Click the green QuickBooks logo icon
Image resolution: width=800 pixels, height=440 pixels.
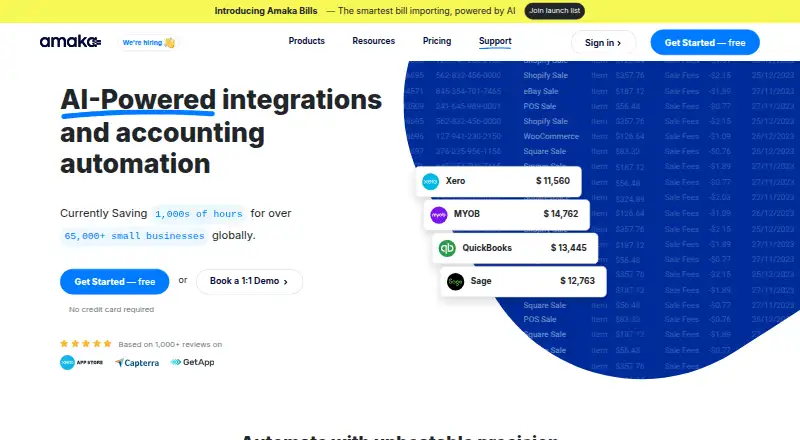point(447,248)
